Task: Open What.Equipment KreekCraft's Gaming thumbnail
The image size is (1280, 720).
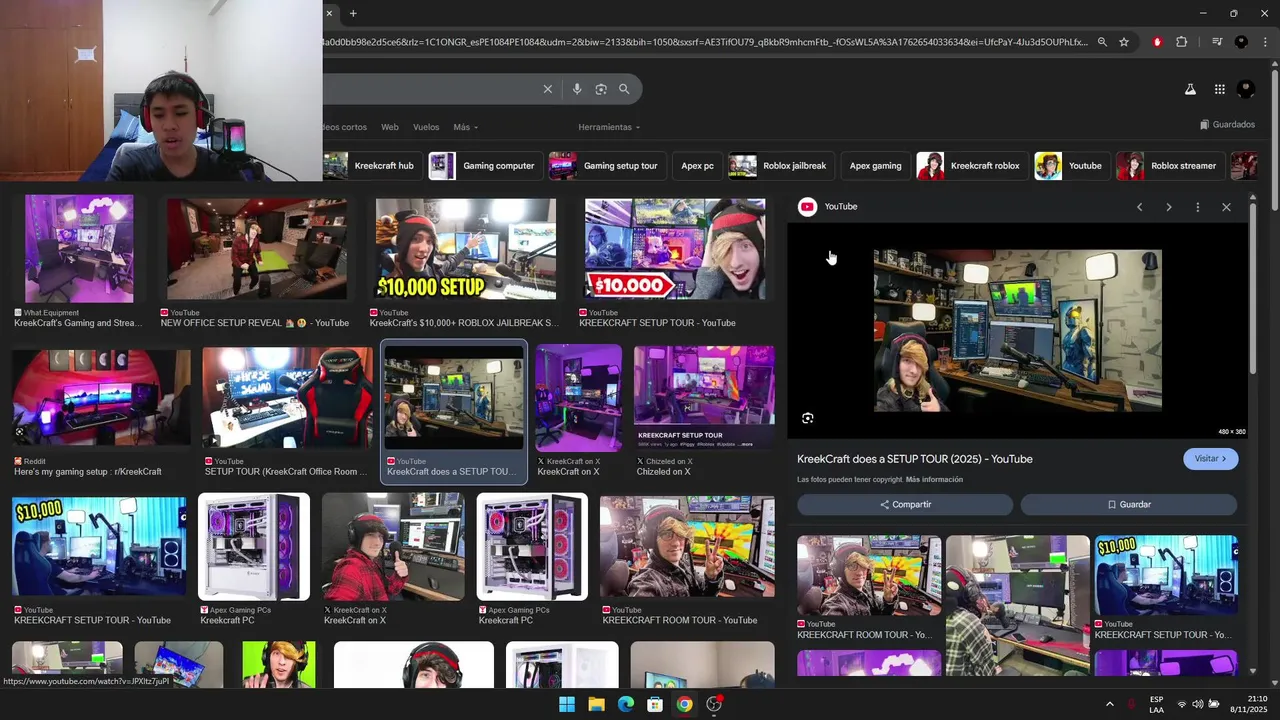Action: pos(79,249)
